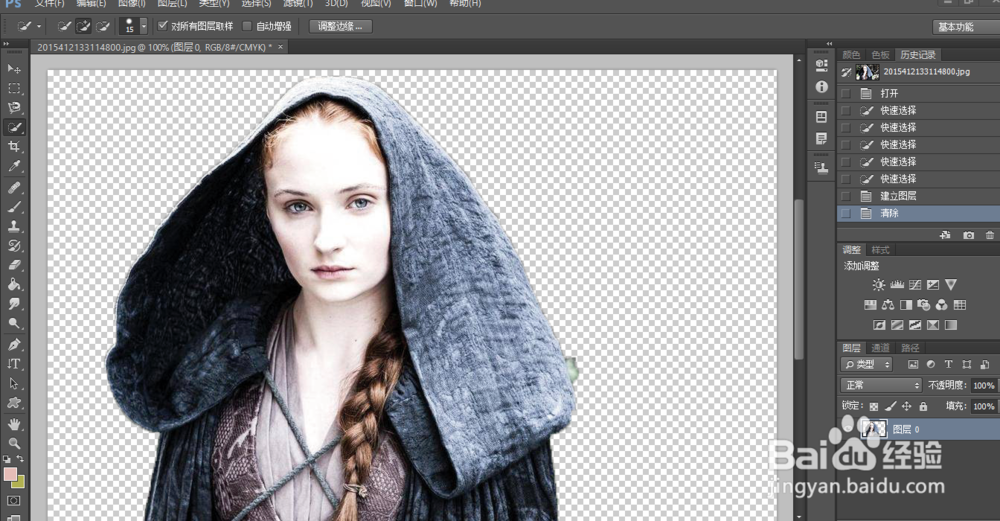The image size is (1000, 521).
Task: Open 滤镜(T) menu
Action: (x=297, y=4)
